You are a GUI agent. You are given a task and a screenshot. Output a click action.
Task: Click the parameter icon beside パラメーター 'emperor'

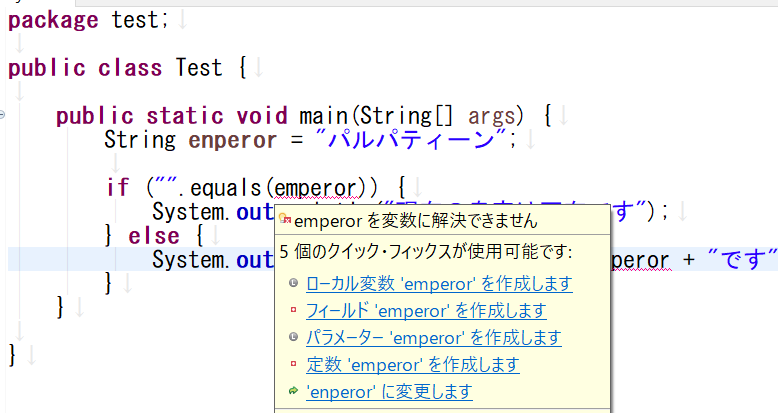pyautogui.click(x=292, y=338)
